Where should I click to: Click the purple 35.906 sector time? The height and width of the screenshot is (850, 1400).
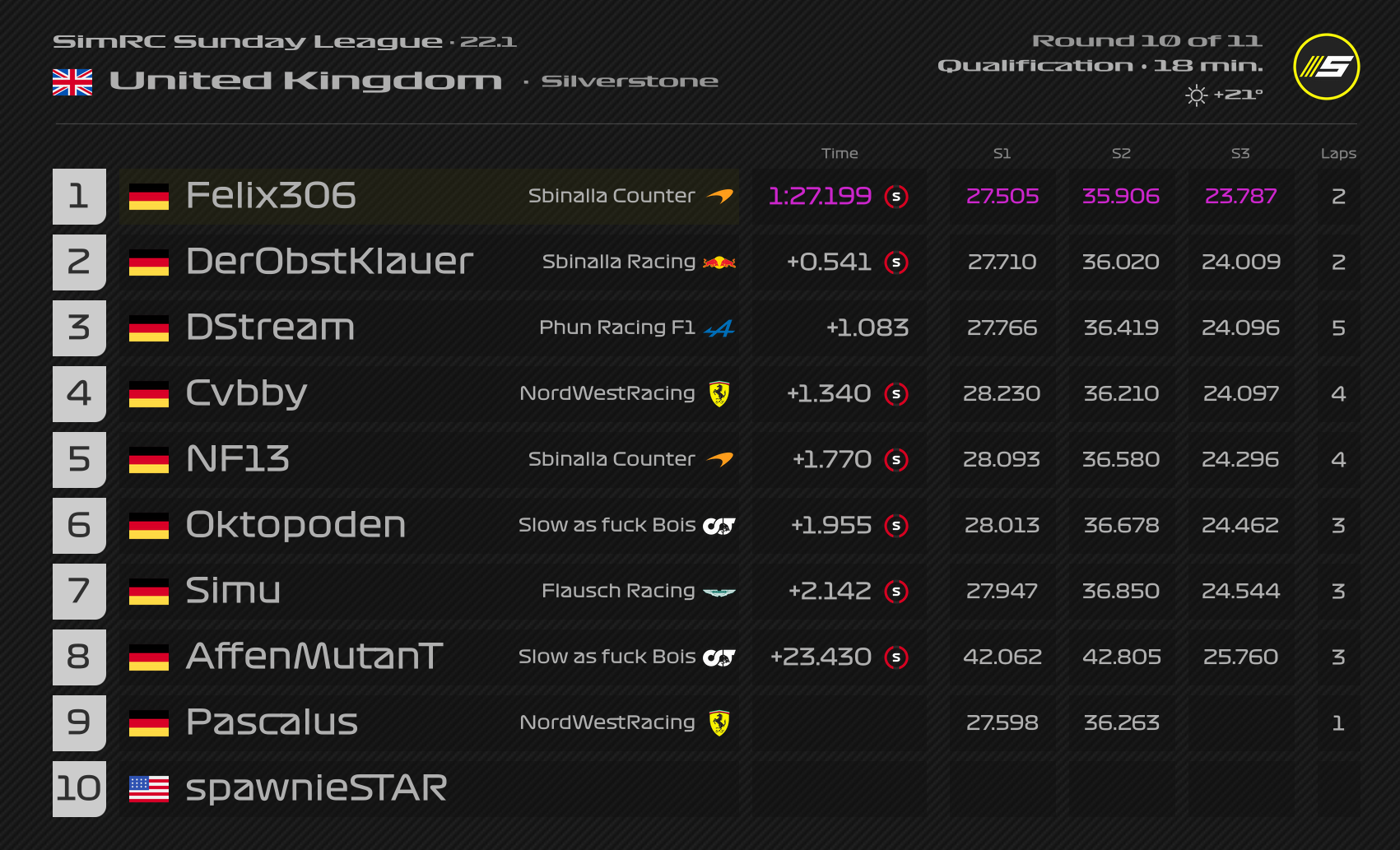pyautogui.click(x=1121, y=196)
